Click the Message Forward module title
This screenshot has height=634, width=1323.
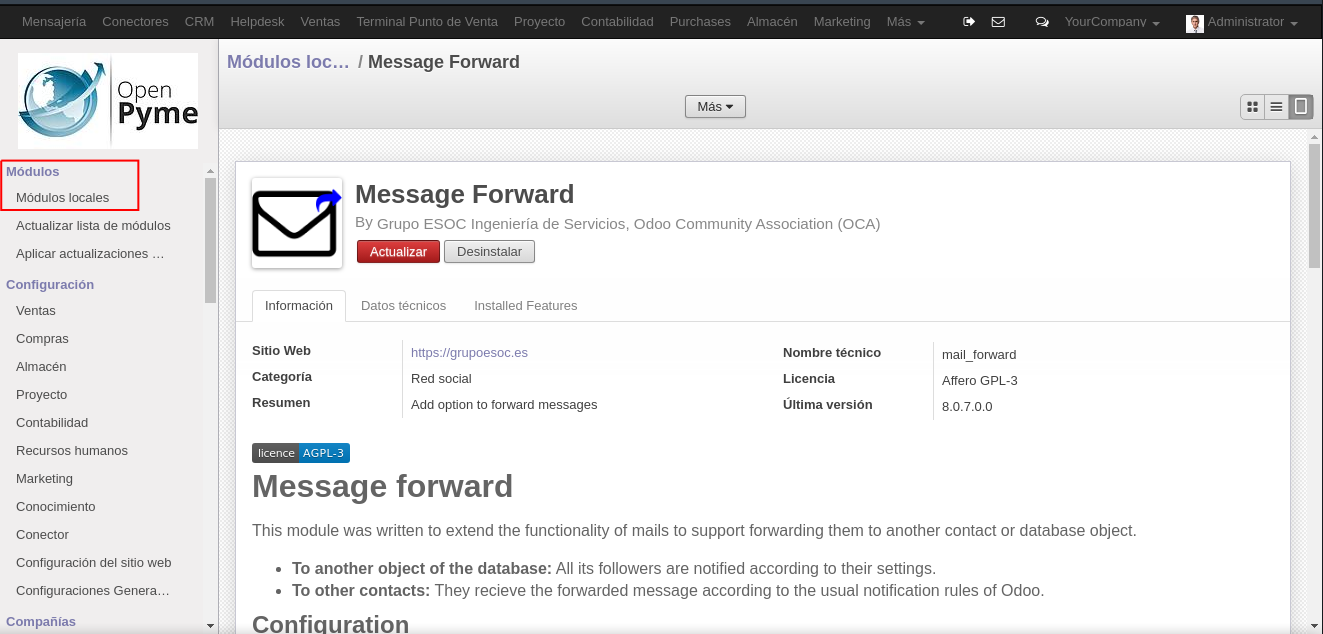pos(465,194)
